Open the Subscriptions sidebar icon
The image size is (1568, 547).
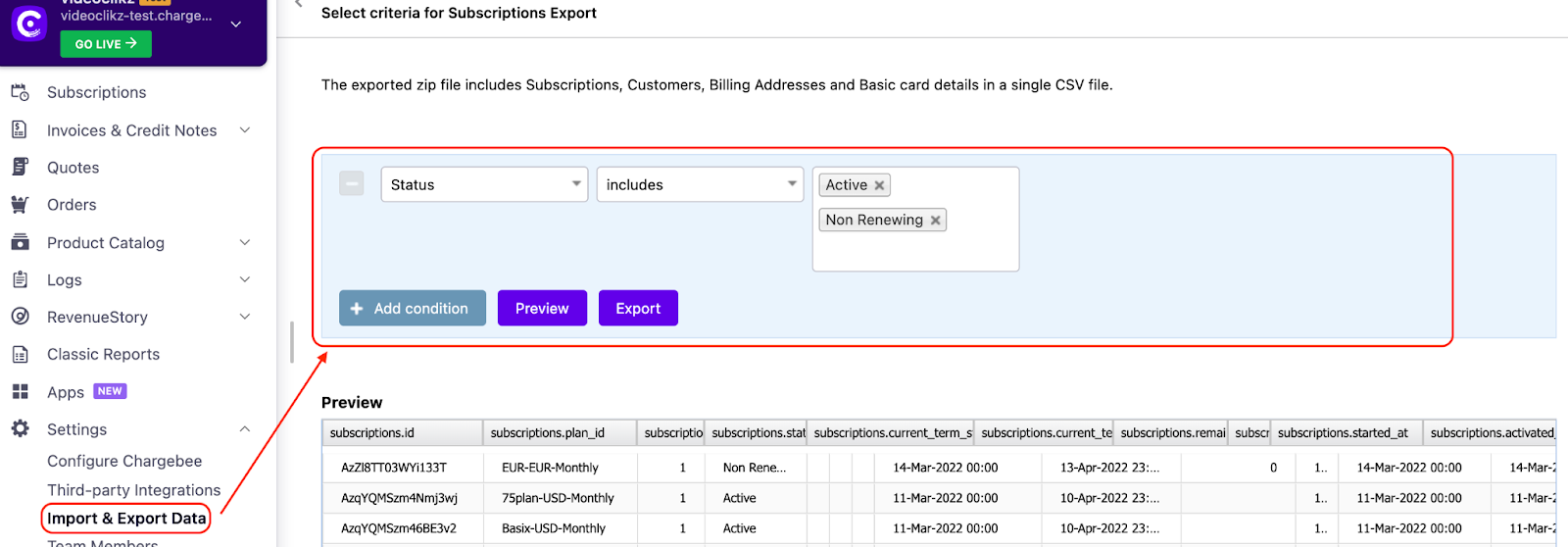(x=20, y=92)
